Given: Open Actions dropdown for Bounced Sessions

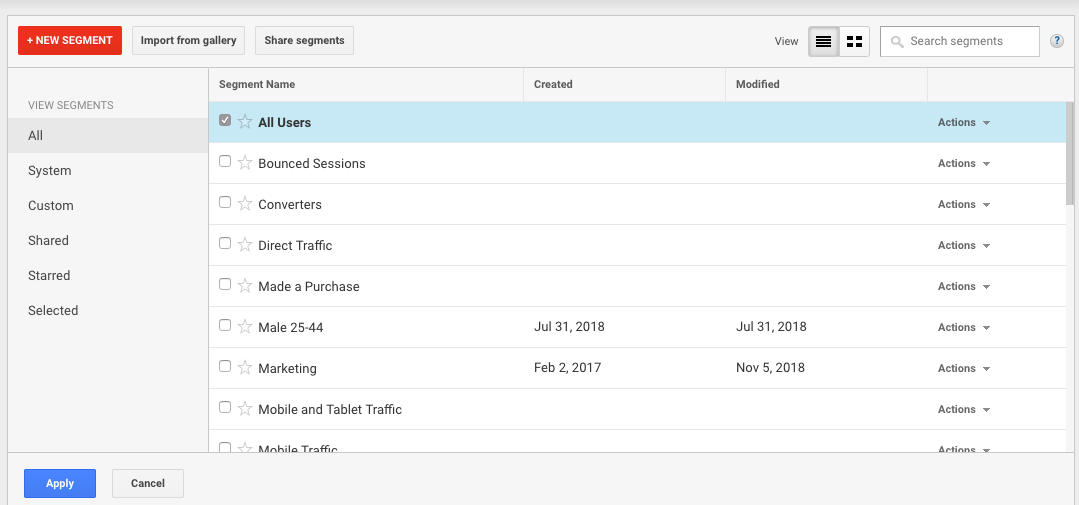Looking at the screenshot, I should pyautogui.click(x=963, y=163).
